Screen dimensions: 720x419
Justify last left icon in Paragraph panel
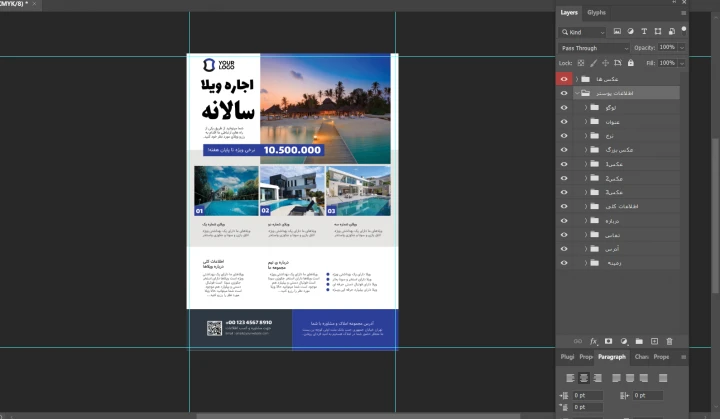(x=616, y=378)
